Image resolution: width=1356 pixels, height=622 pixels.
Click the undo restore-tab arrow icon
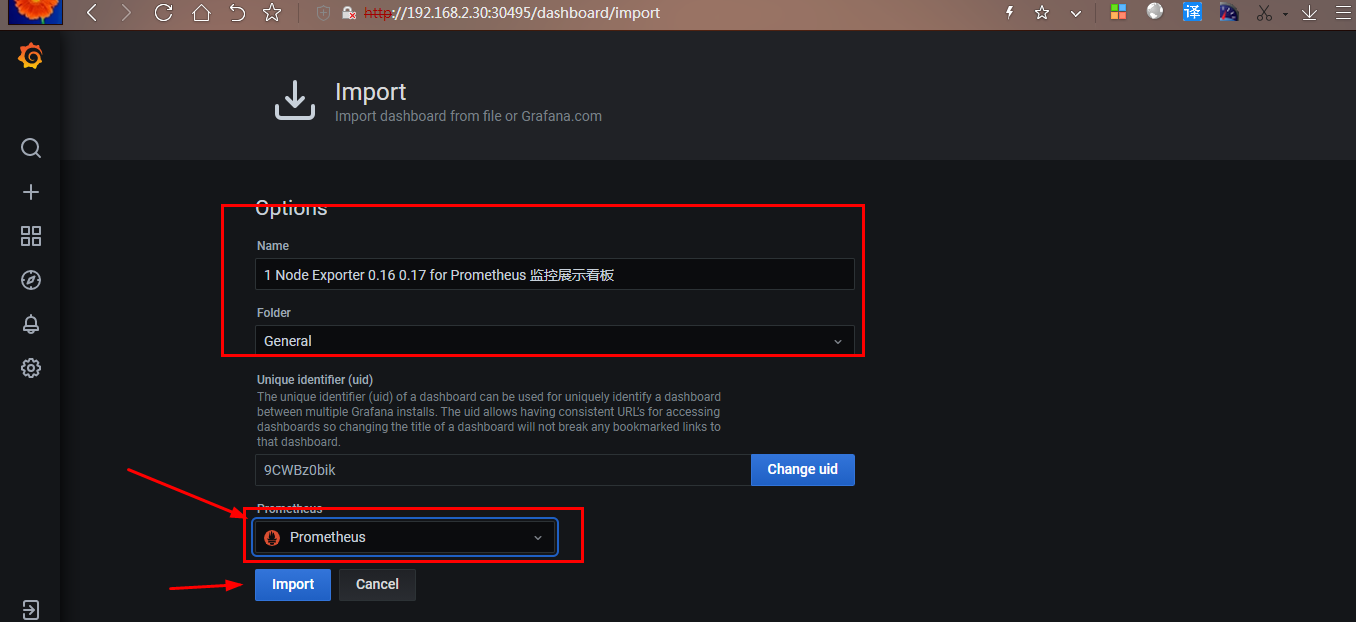237,13
